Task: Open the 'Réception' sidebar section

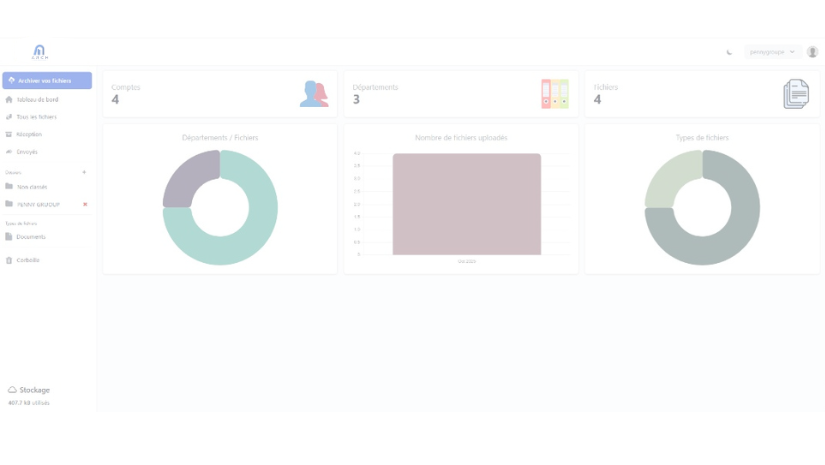Action: coord(24,134)
